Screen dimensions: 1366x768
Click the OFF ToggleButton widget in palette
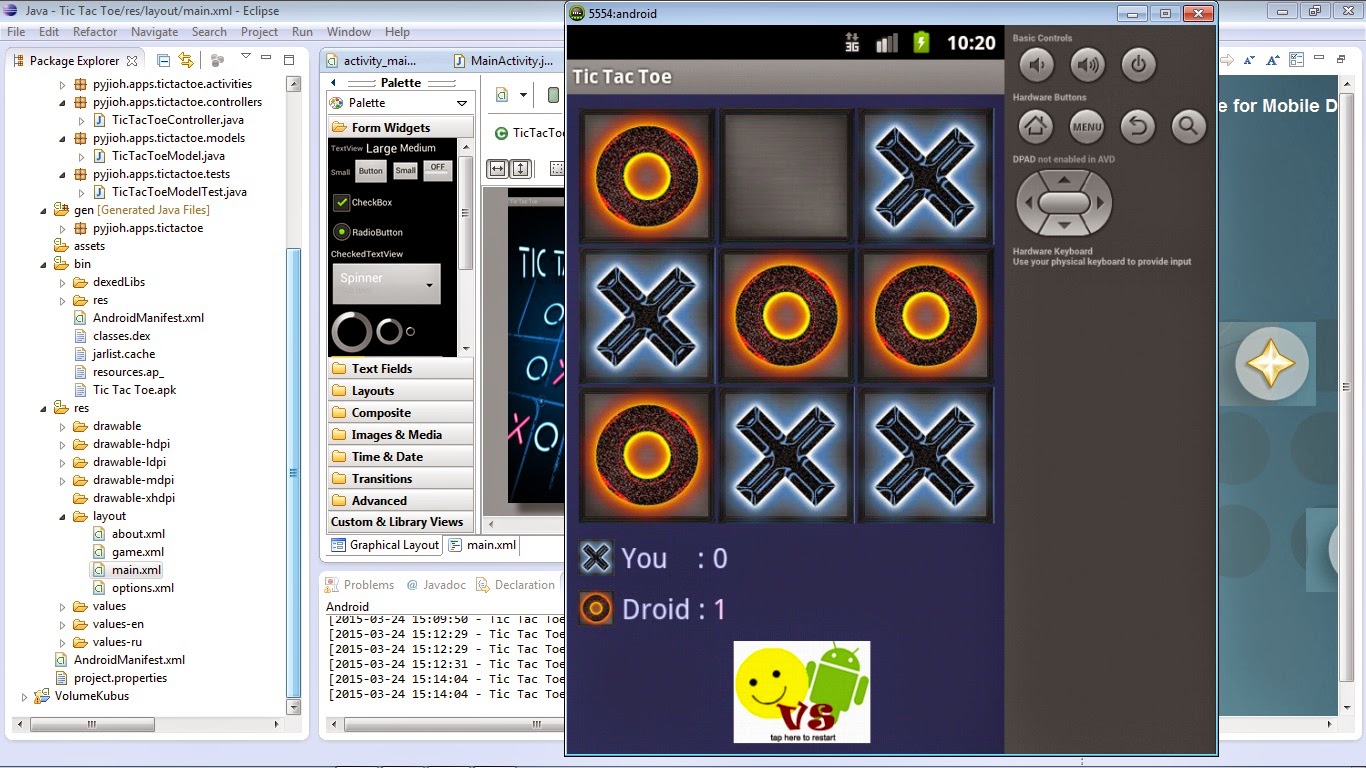[x=437, y=170]
